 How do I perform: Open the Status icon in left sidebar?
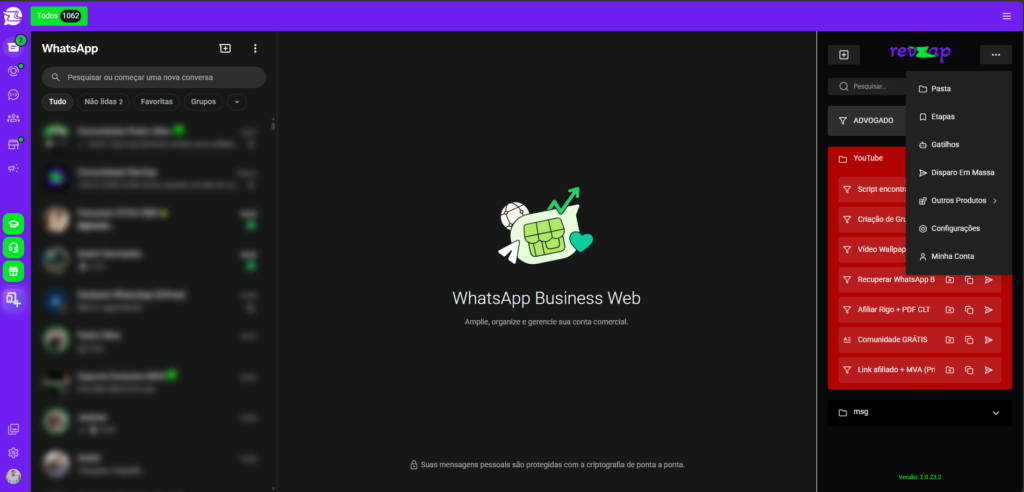(x=14, y=71)
